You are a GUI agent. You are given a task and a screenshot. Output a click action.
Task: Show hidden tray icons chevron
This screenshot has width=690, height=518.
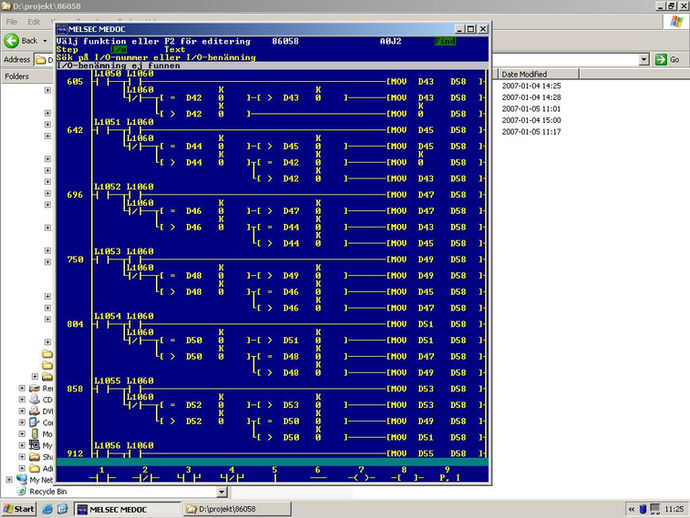(631, 509)
